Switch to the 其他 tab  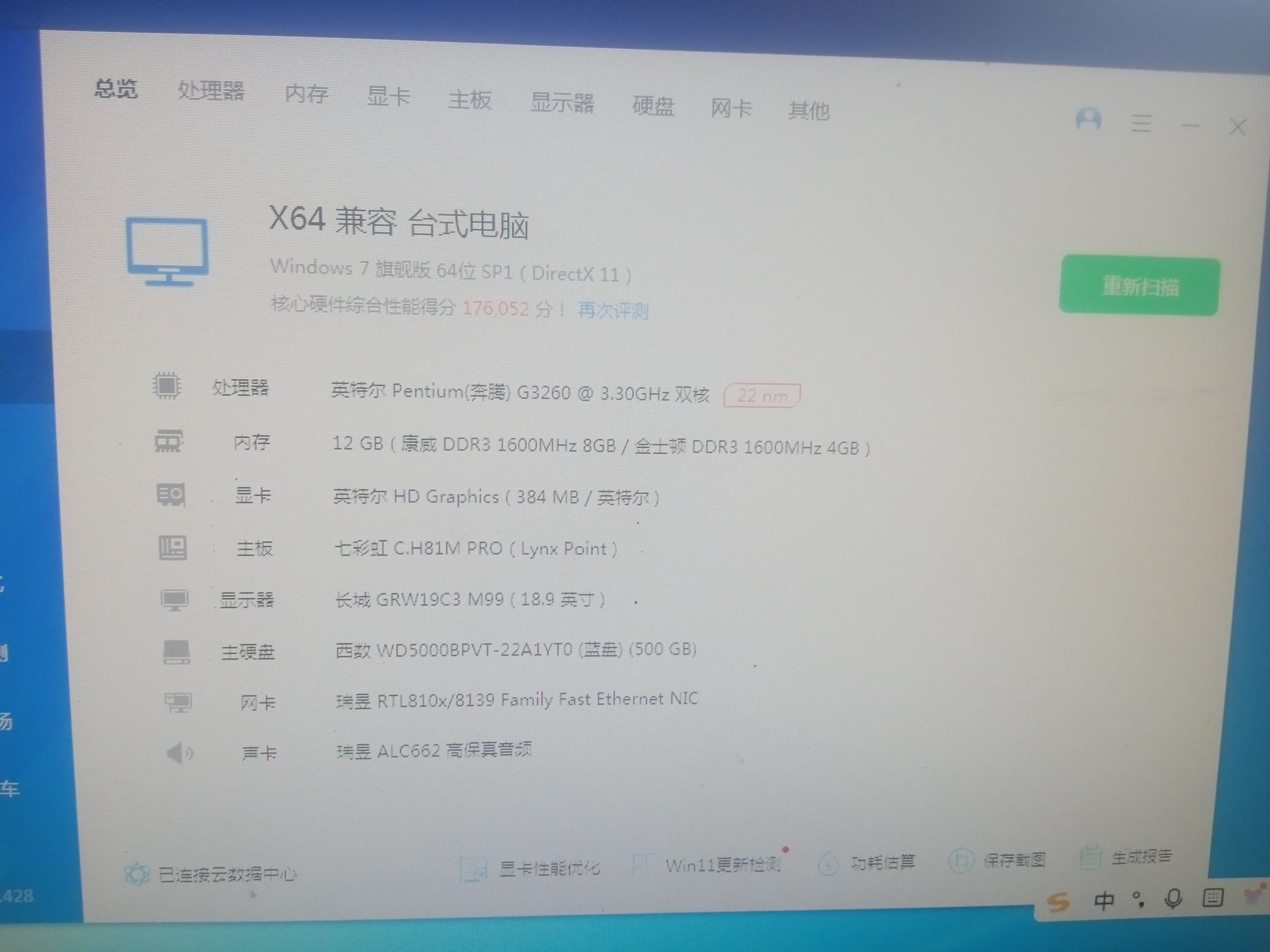point(809,111)
